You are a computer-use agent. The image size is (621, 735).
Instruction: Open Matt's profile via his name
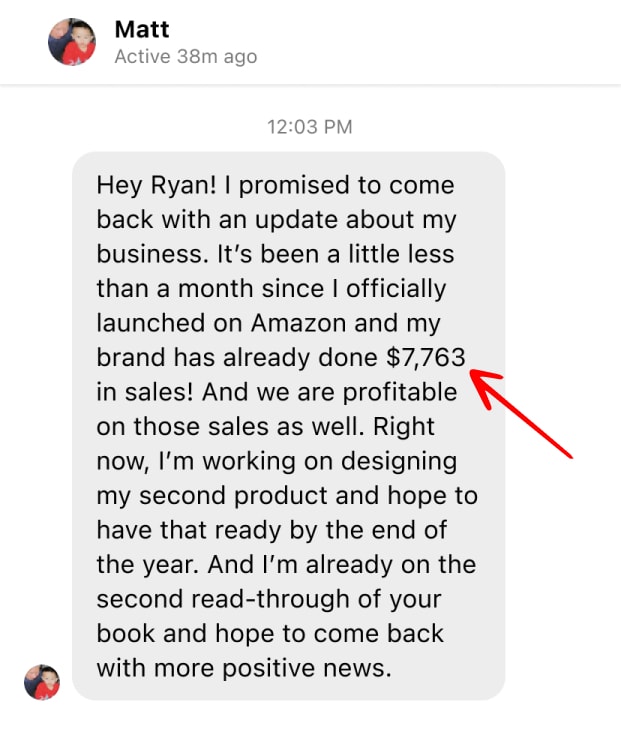(142, 29)
